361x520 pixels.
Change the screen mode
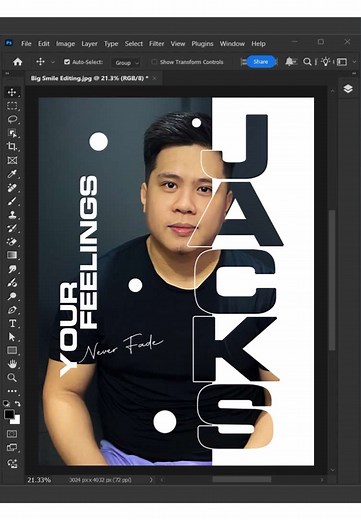(12, 448)
